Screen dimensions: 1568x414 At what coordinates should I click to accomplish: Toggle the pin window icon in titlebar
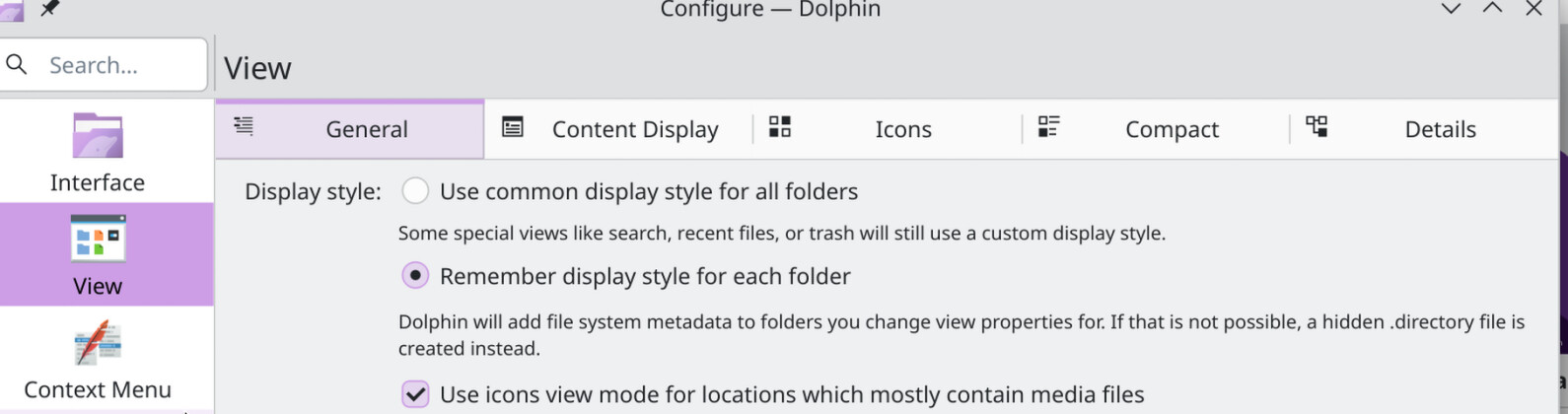click(x=49, y=9)
